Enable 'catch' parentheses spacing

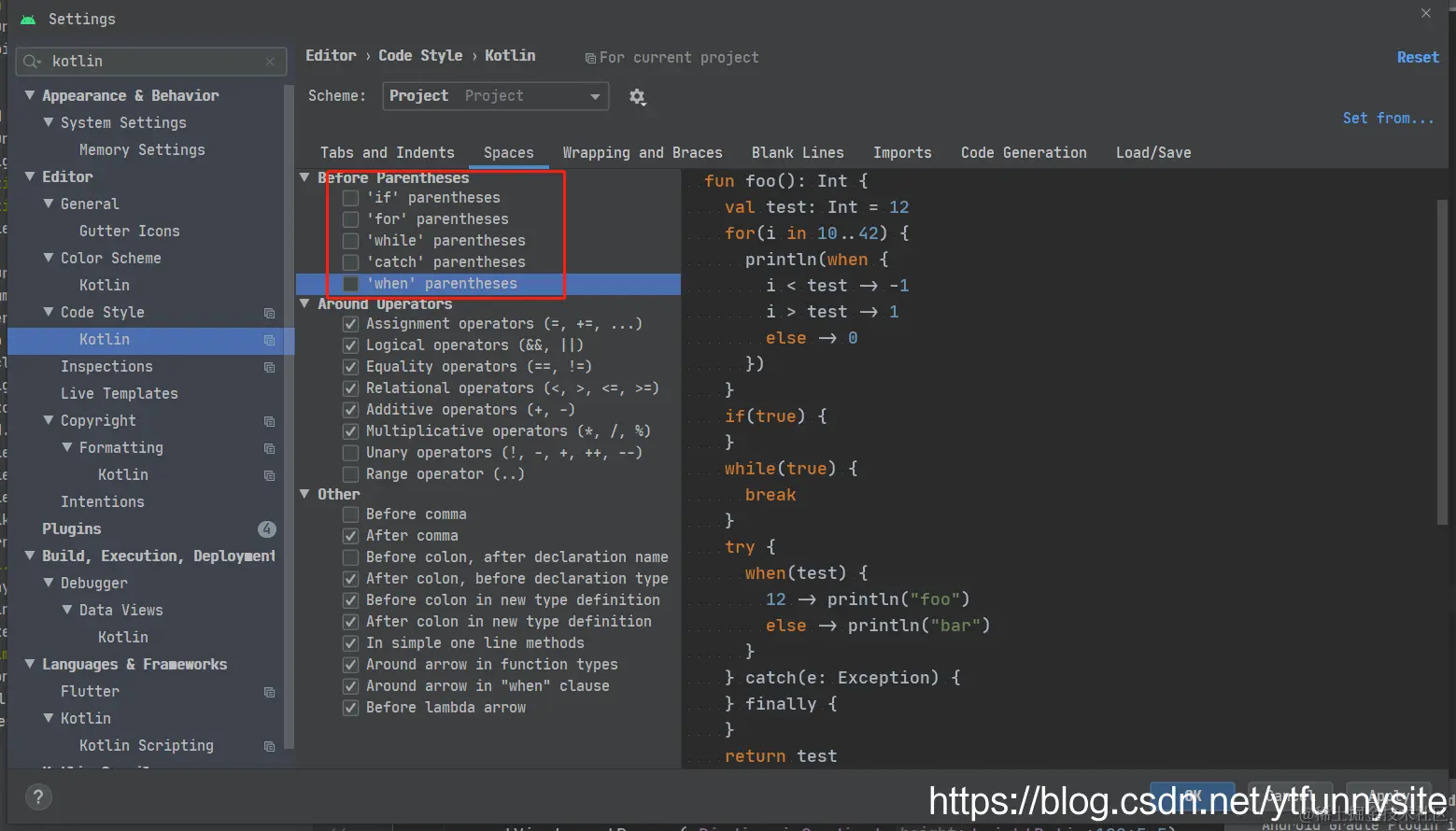(x=350, y=262)
